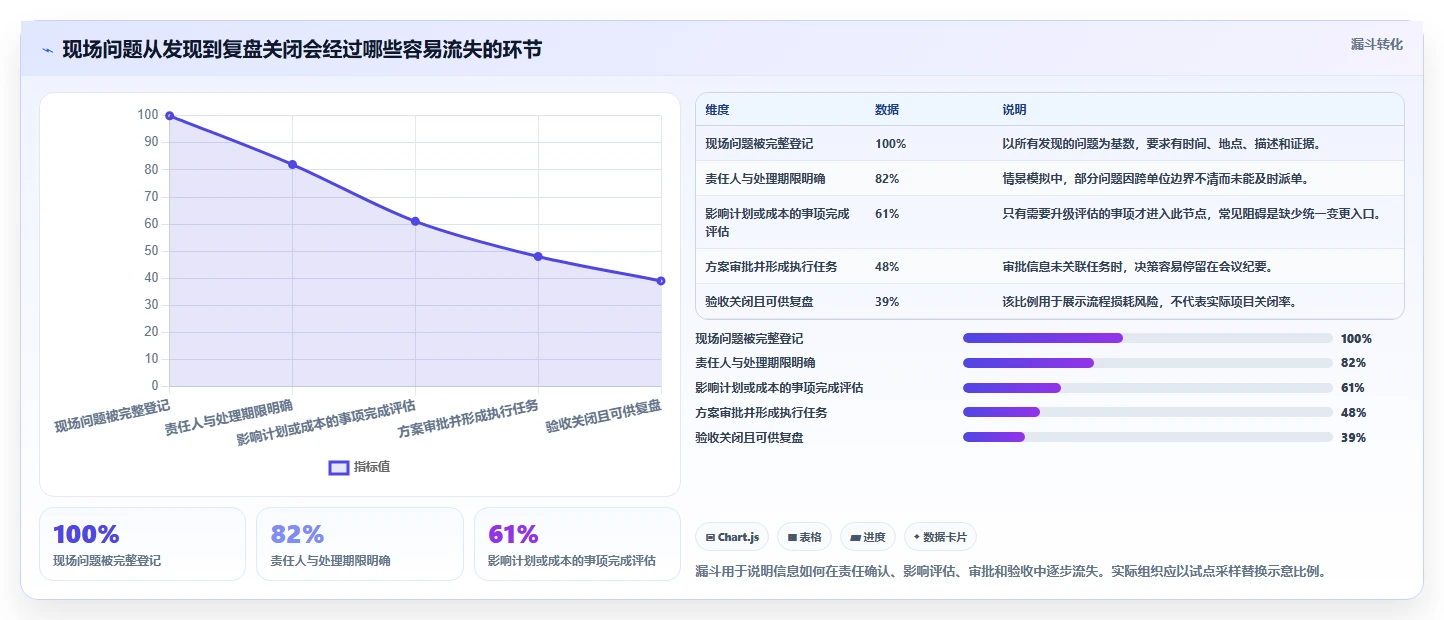Click progress bar for 影响计划或成本的事项完成评估
The height and width of the screenshot is (620, 1444).
point(1147,388)
